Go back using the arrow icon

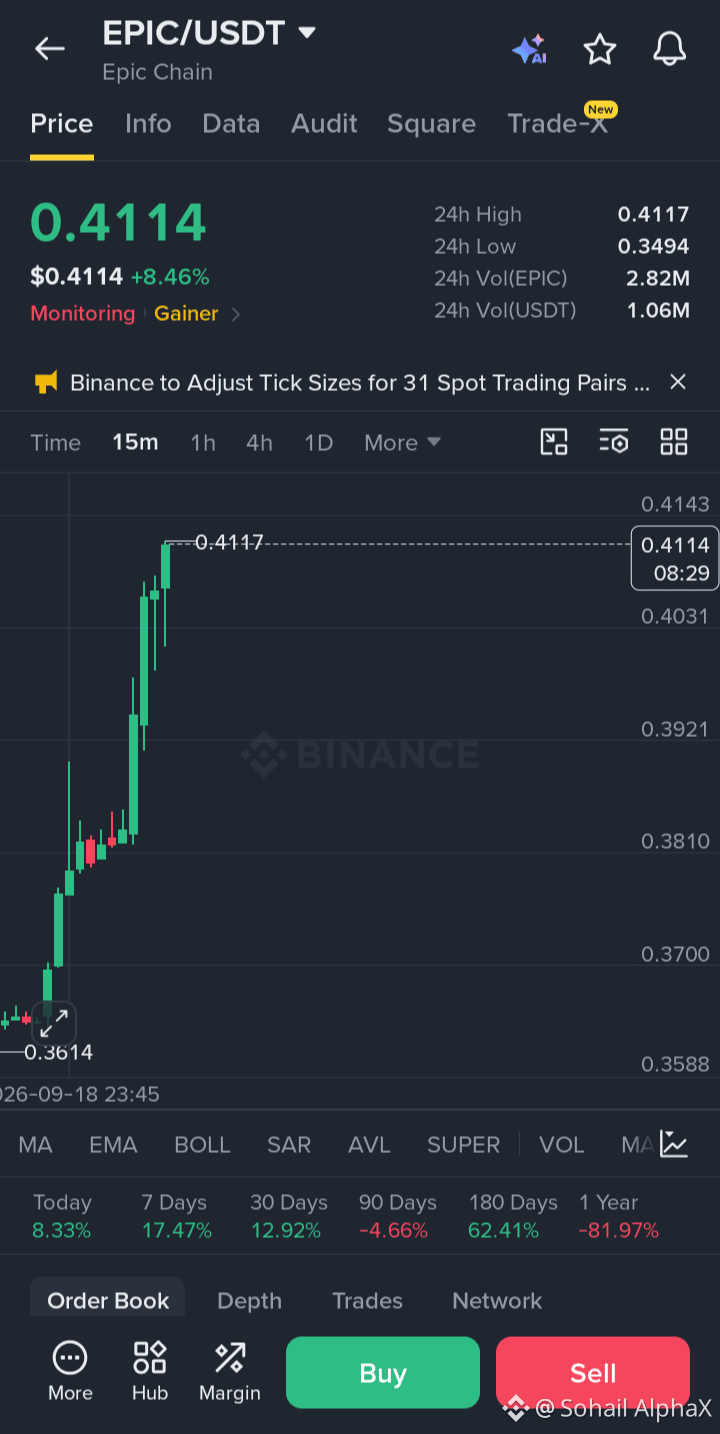click(x=49, y=48)
